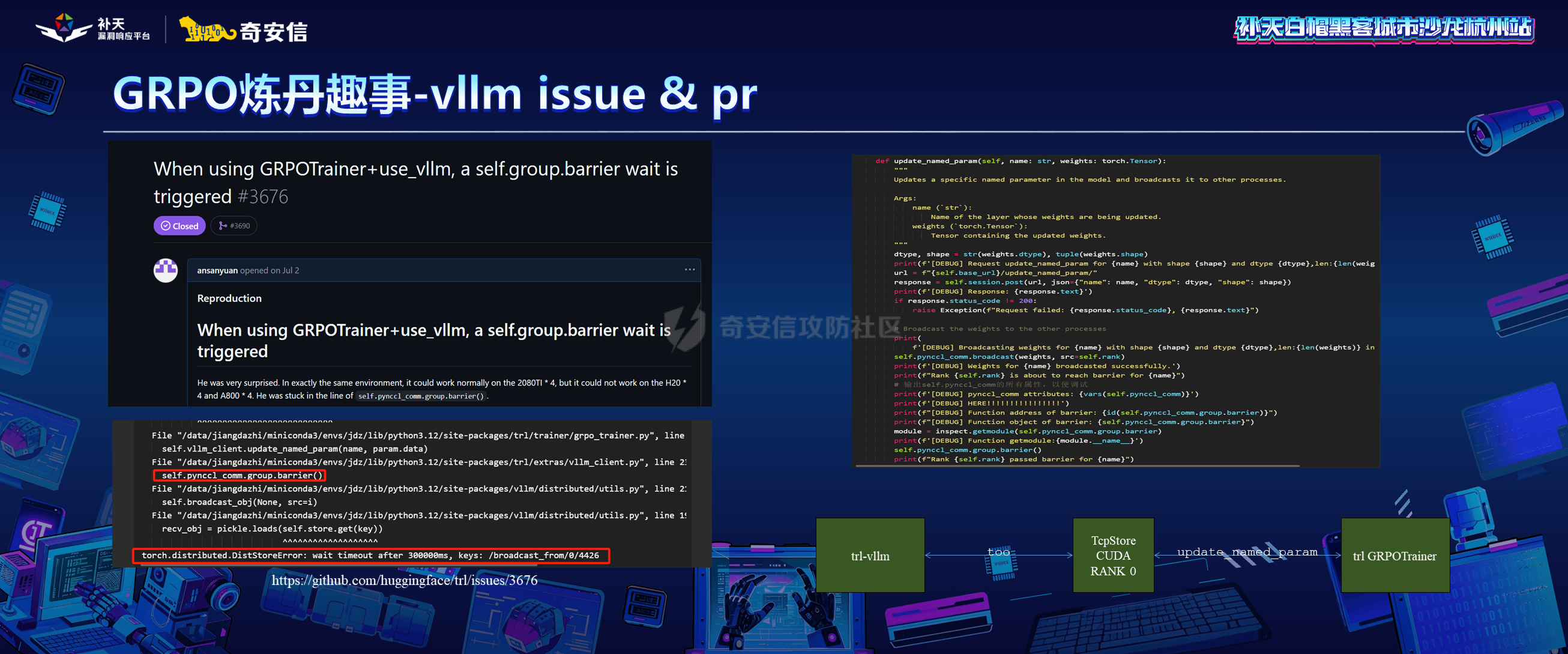The height and width of the screenshot is (654, 1568).
Task: Click the raise Exception Request failed code line
Action: click(1085, 310)
